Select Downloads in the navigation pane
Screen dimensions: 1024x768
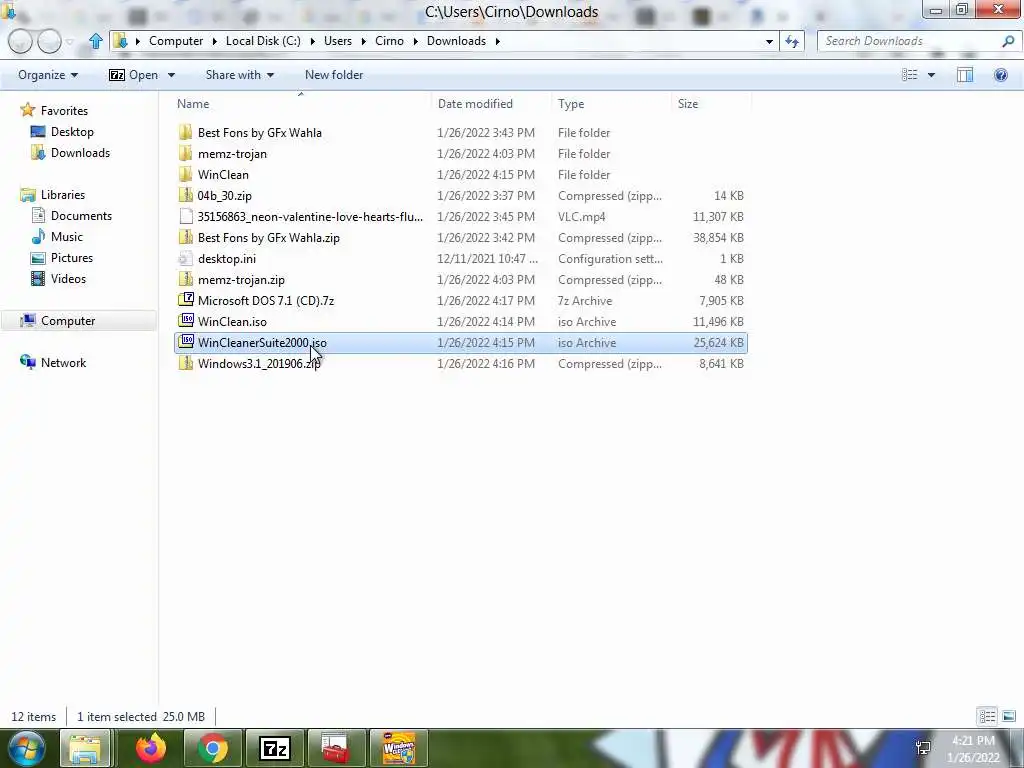pos(80,153)
